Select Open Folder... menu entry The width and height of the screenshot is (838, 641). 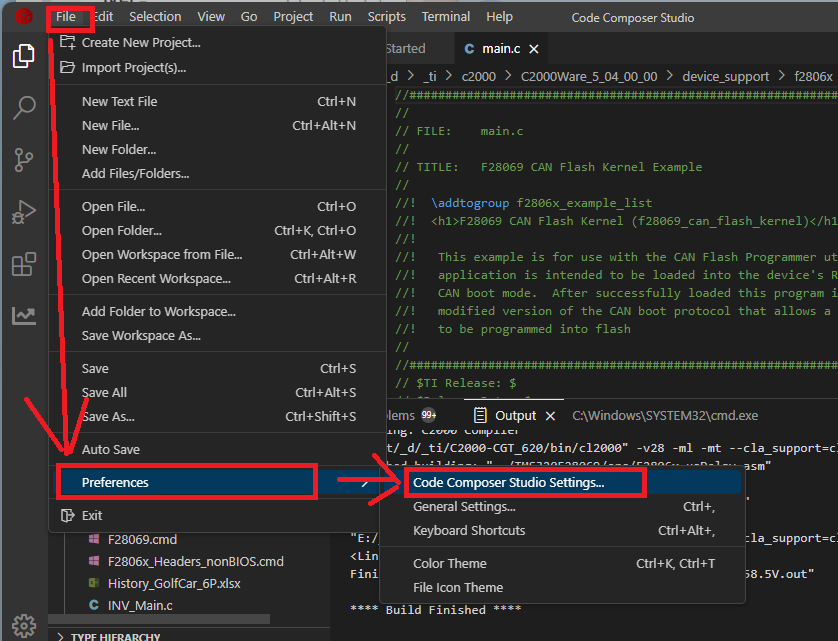218,231
